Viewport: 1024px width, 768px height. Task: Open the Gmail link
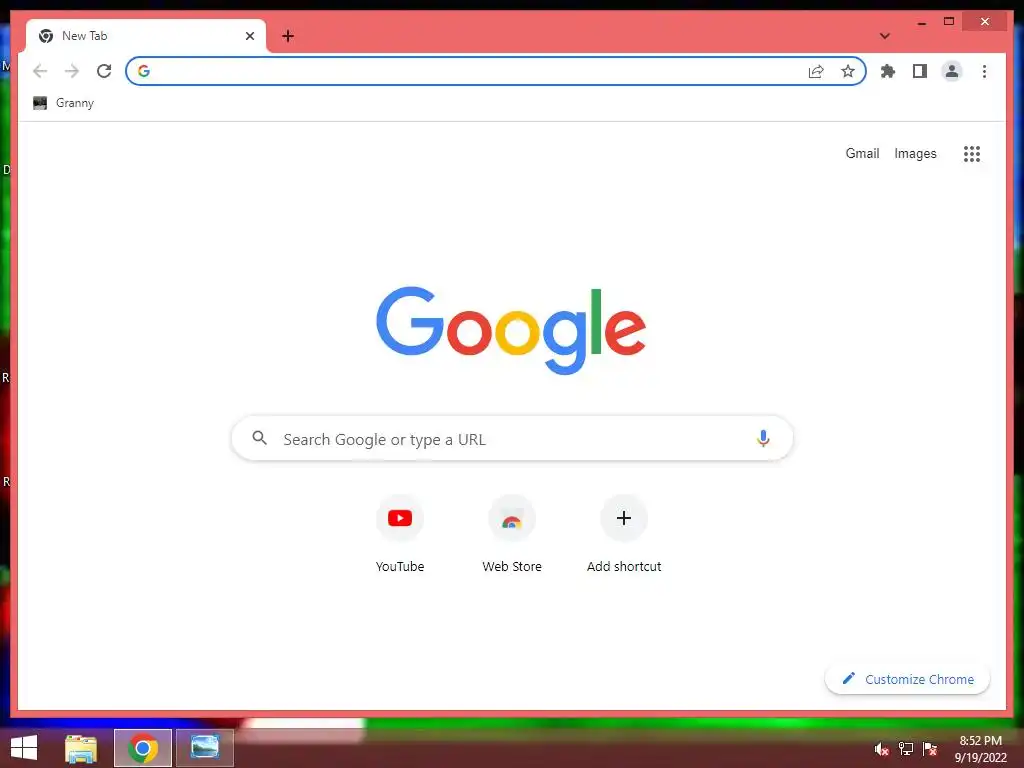point(862,153)
